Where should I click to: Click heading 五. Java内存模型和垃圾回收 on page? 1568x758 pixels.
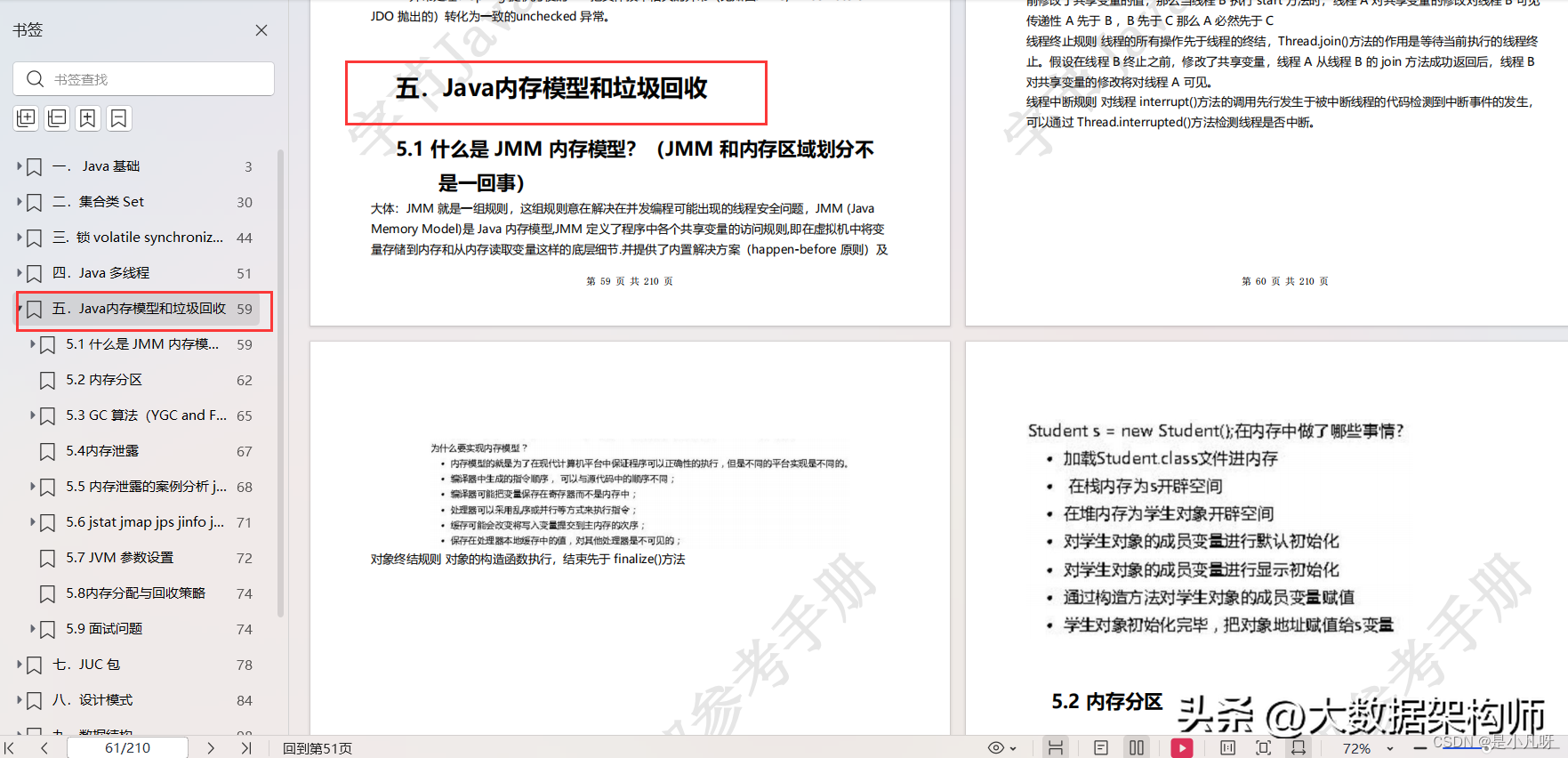click(x=551, y=88)
